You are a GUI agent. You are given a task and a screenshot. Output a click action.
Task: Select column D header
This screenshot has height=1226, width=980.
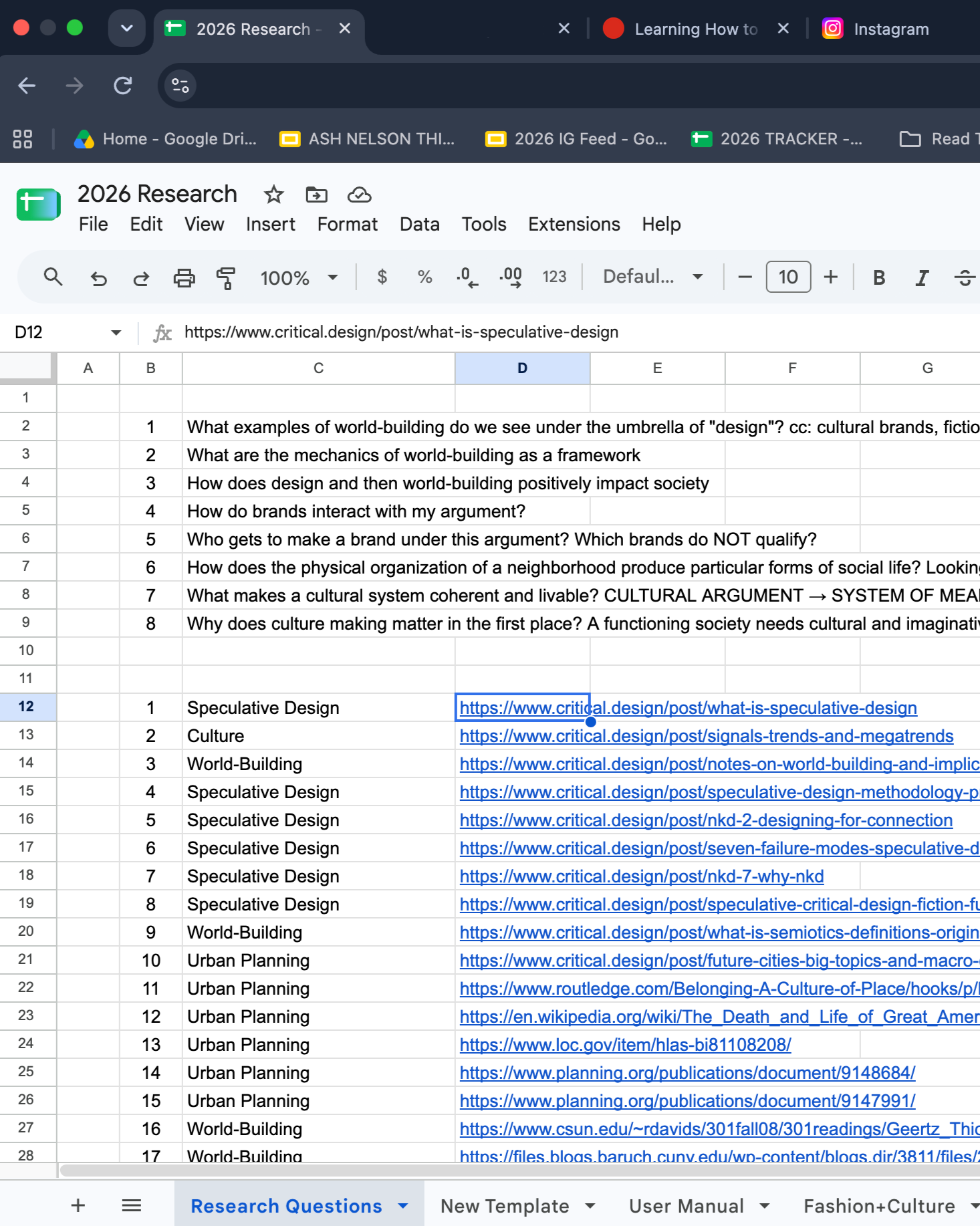(x=522, y=368)
